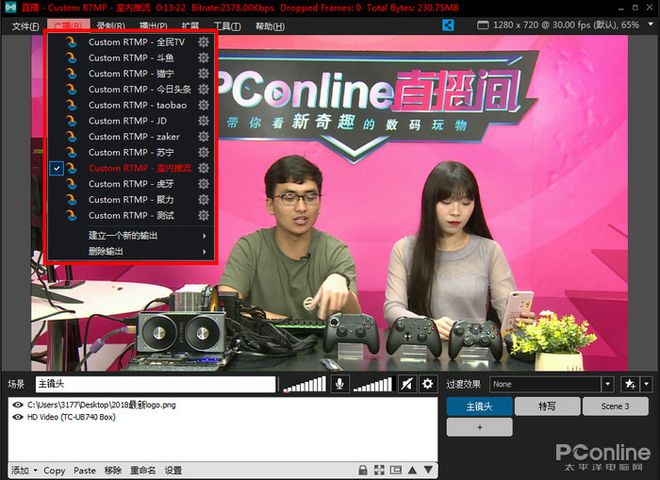Image resolution: width=660 pixels, height=480 pixels.
Task: Toggle checkmark for 室内推流 output
Action: 56,168
